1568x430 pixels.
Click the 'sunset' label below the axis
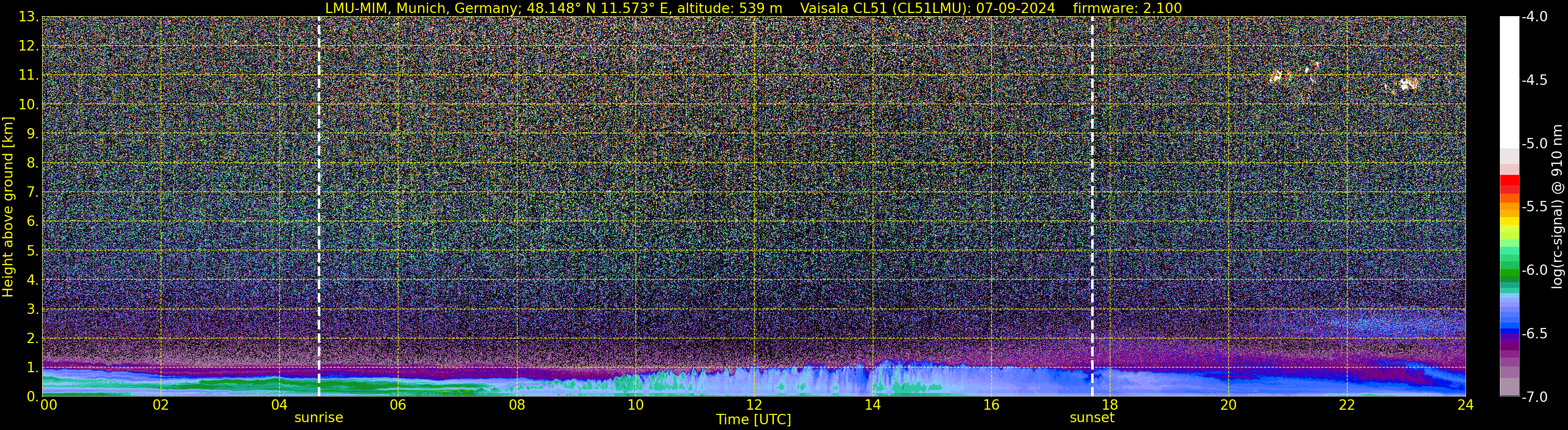point(1092,418)
